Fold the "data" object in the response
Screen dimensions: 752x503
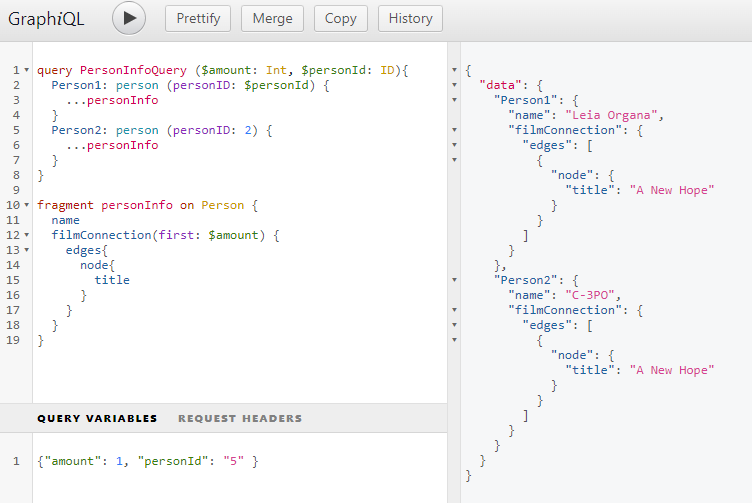pyautogui.click(x=455, y=85)
